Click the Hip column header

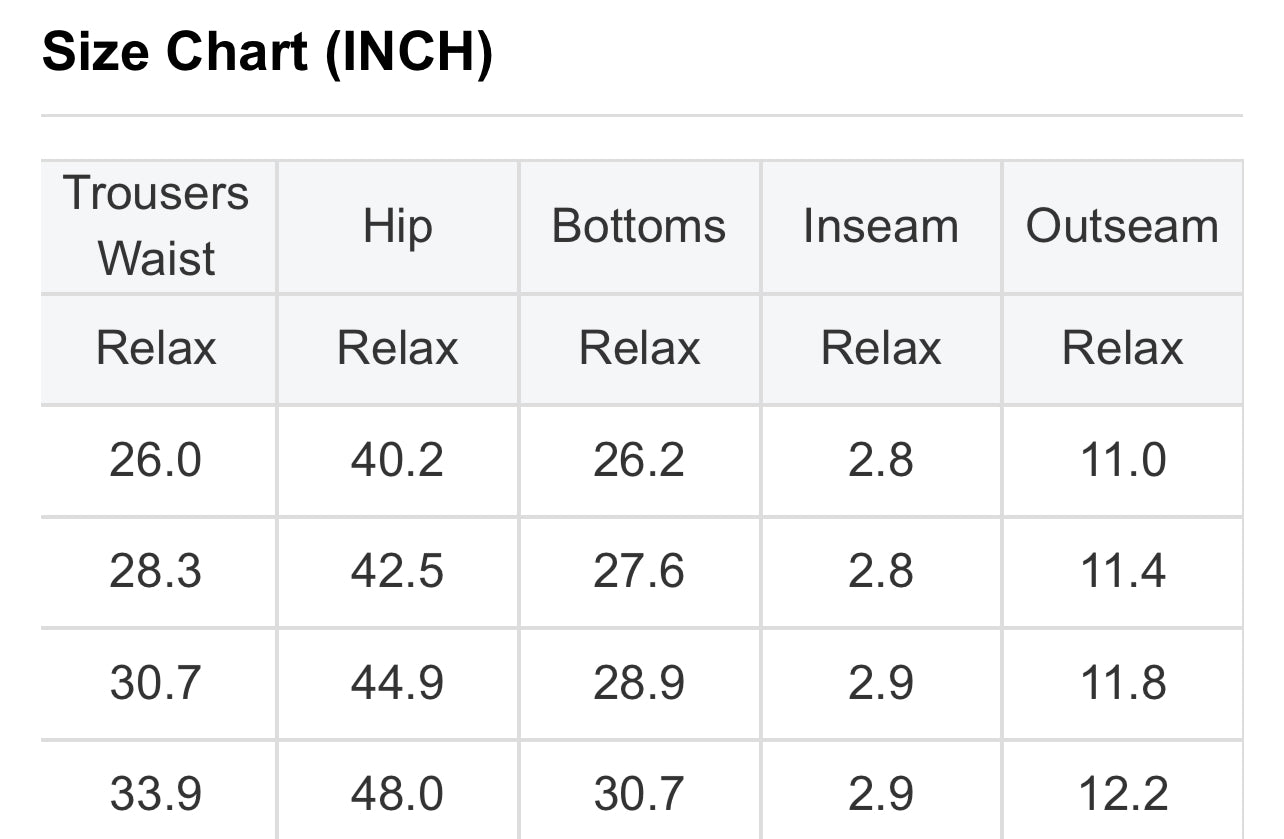click(397, 226)
